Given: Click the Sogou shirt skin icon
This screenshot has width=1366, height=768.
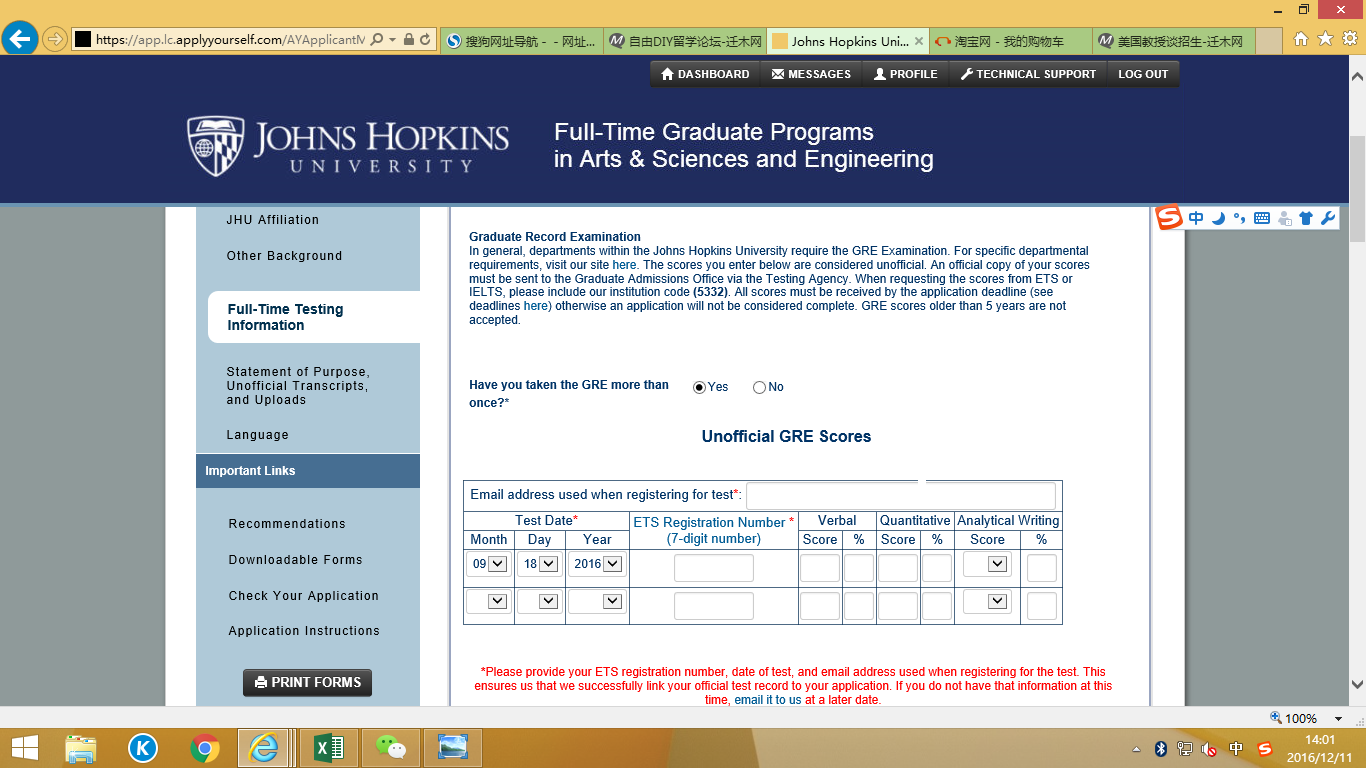Looking at the screenshot, I should pyautogui.click(x=1305, y=218).
